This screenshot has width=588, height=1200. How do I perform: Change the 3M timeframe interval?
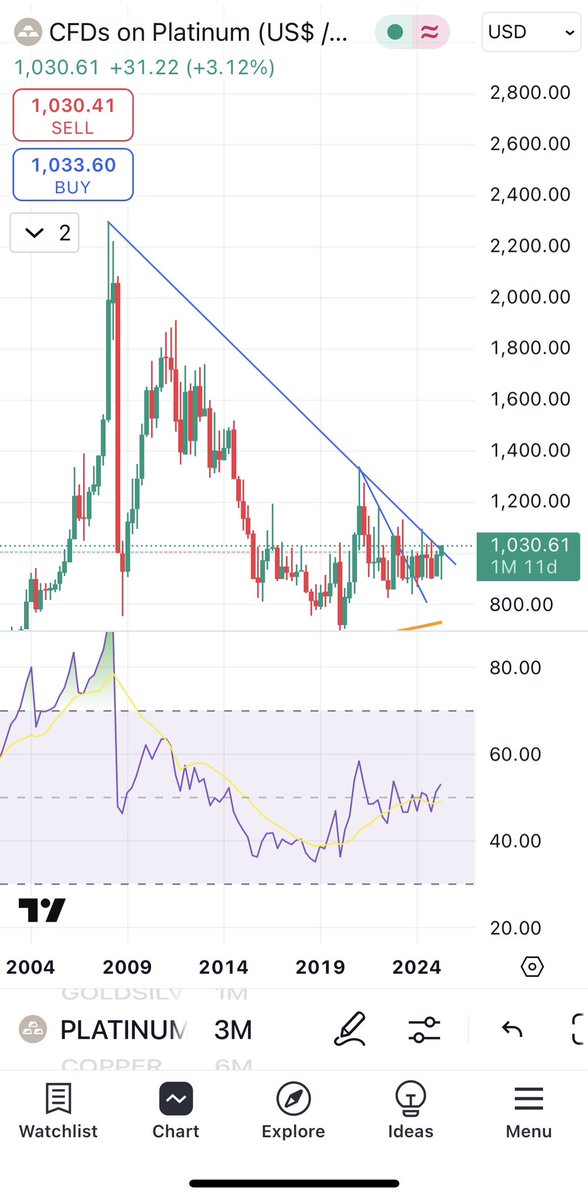[x=232, y=1029]
